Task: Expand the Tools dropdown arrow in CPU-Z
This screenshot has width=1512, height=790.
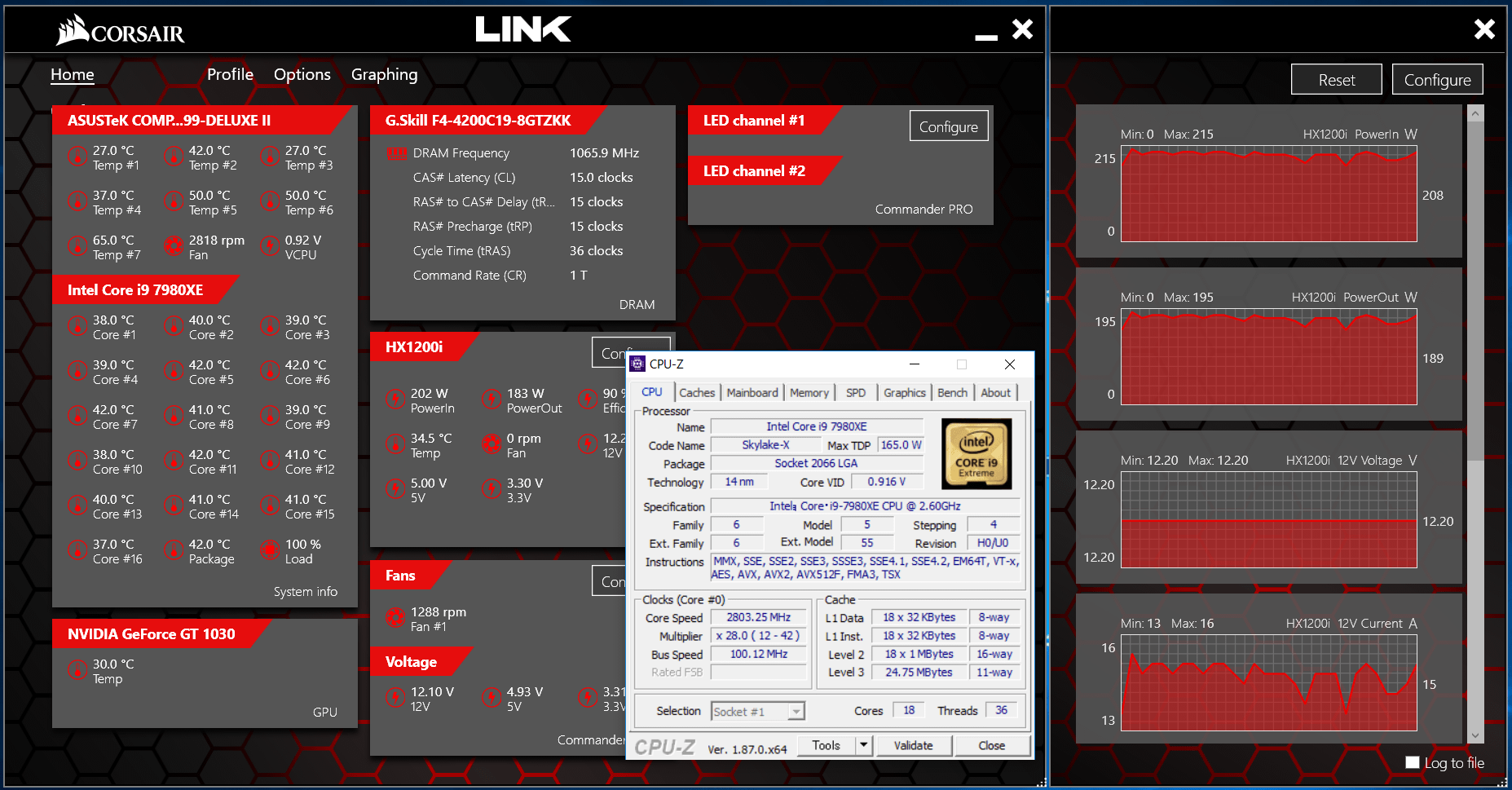Action: point(864,745)
